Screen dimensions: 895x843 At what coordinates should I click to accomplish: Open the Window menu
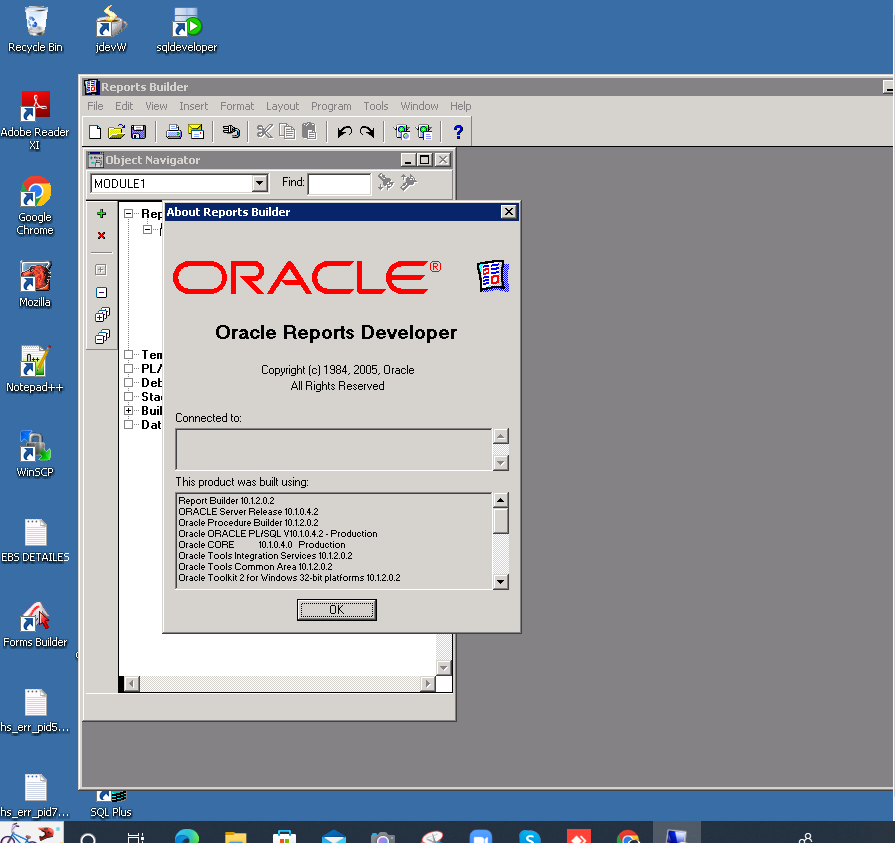click(420, 106)
